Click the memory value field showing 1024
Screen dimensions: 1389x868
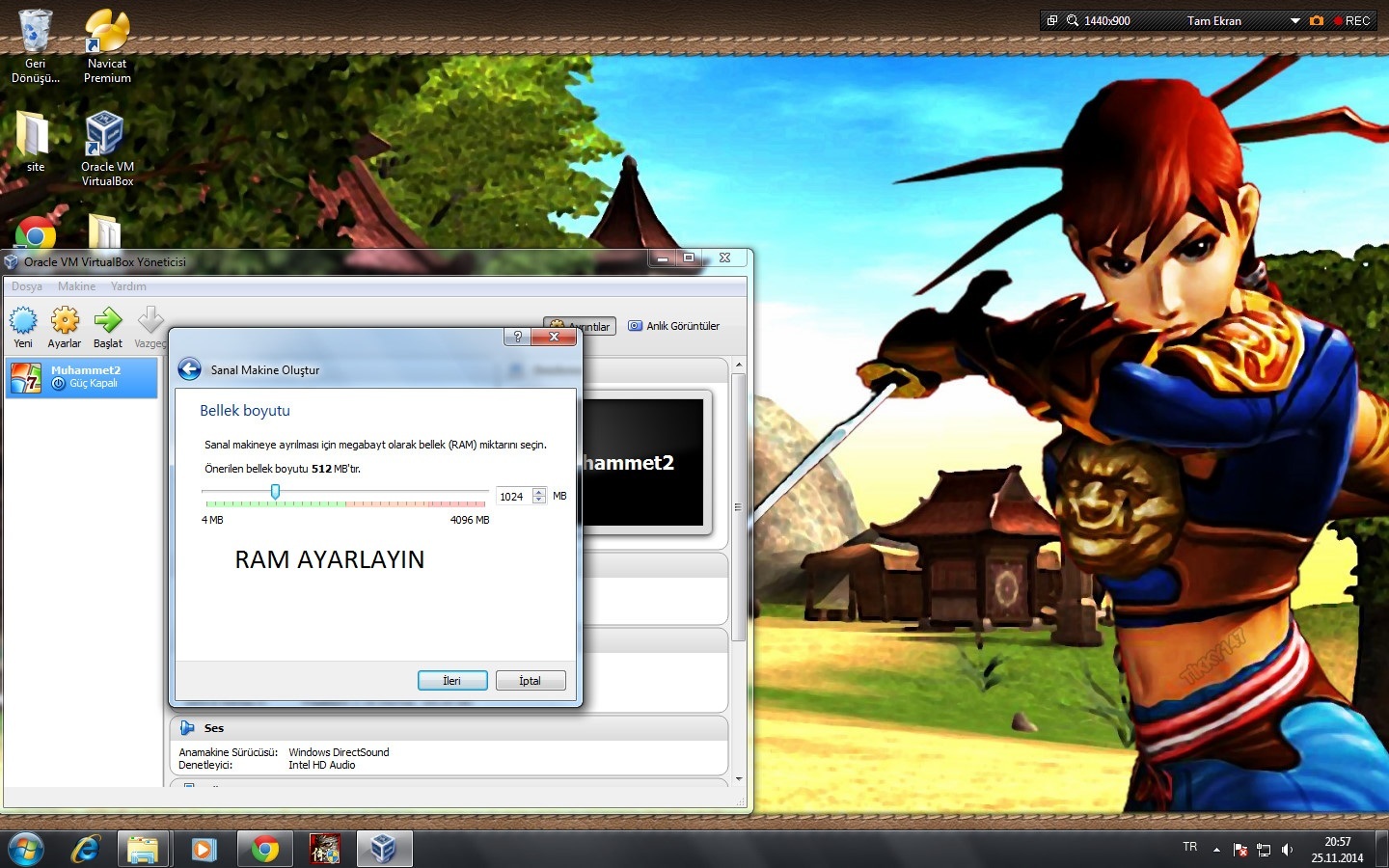513,497
